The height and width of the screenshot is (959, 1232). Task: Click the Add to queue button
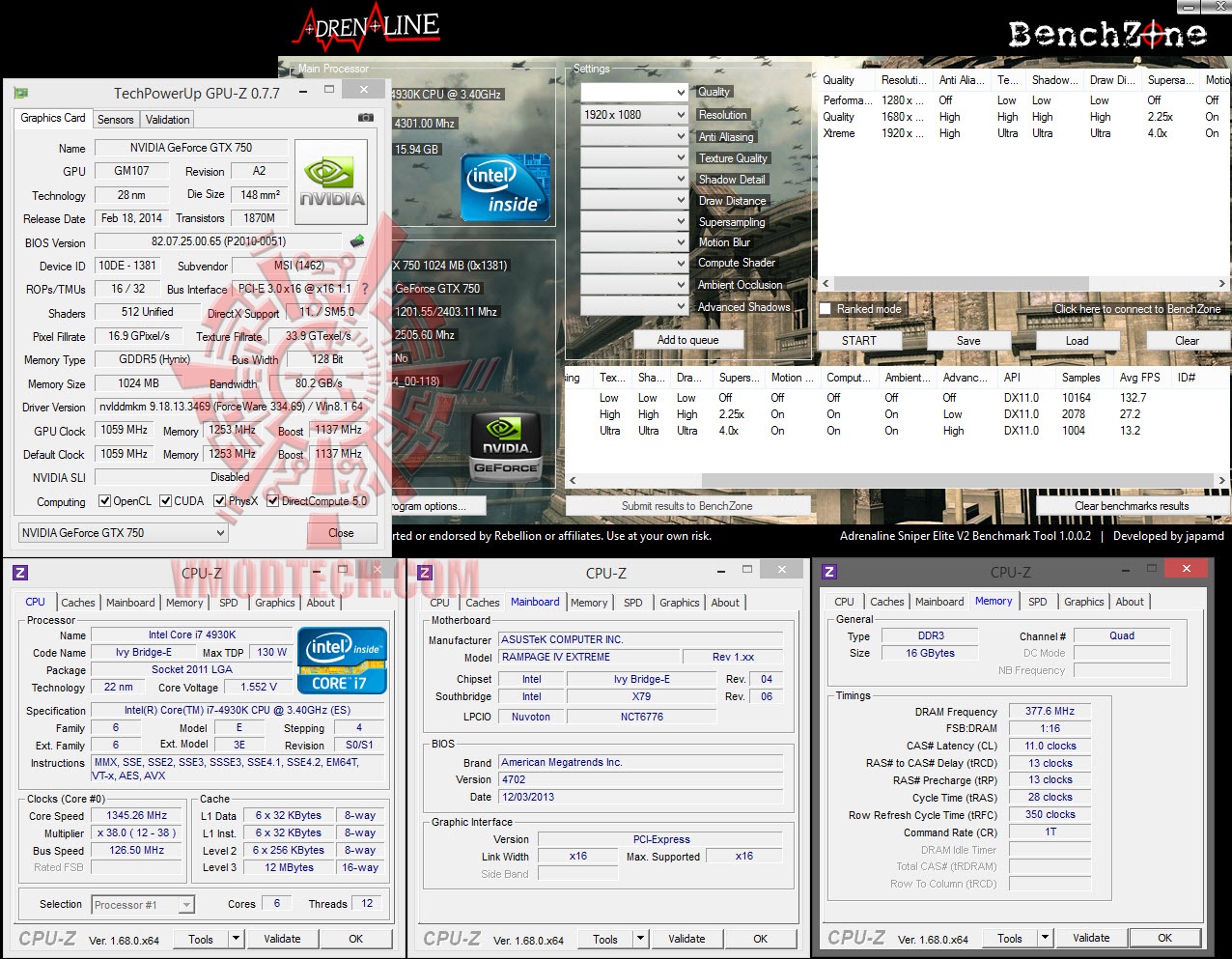point(687,340)
